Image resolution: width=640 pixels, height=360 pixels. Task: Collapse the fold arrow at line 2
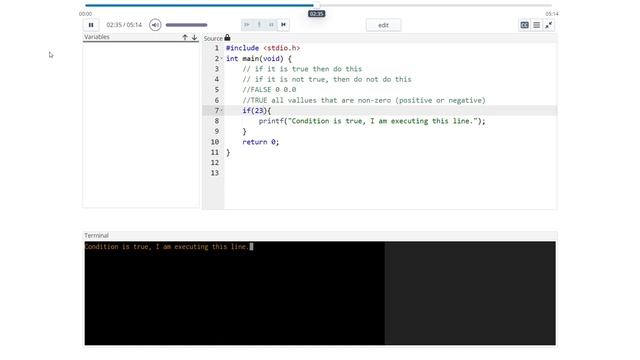[x=222, y=59]
